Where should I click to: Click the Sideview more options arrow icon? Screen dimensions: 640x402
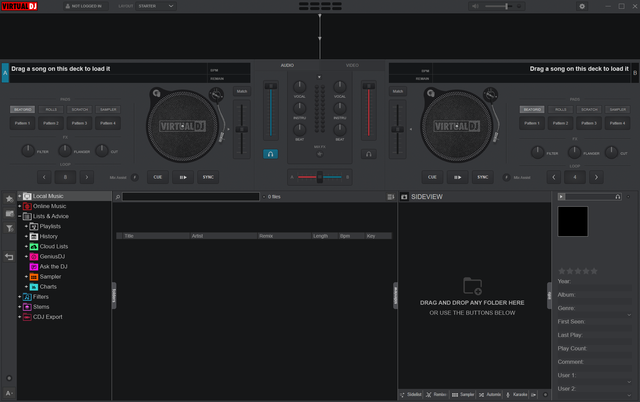pos(533,395)
